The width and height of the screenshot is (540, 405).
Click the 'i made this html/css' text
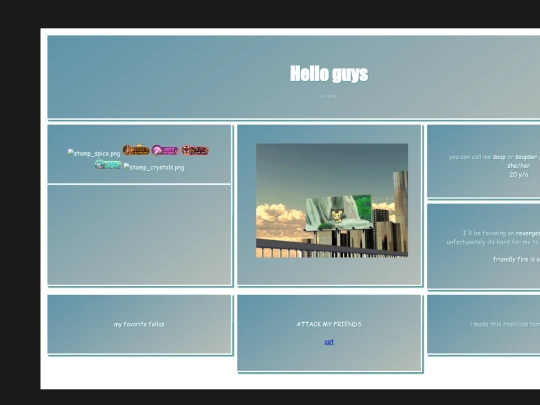click(505, 324)
